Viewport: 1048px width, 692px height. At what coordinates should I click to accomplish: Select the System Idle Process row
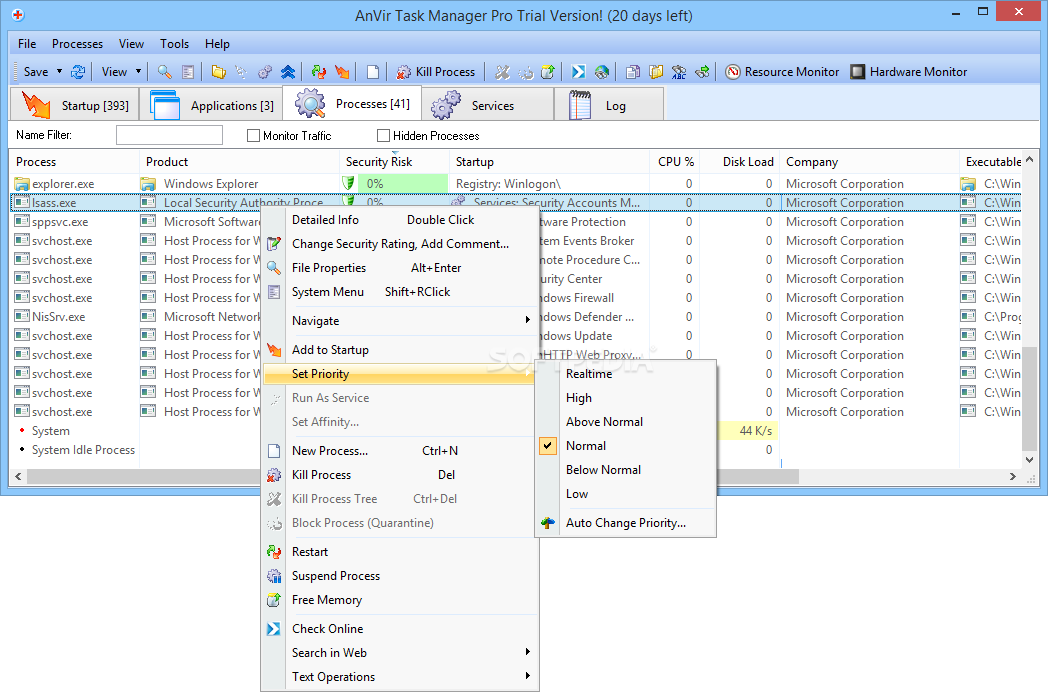(x=515, y=450)
